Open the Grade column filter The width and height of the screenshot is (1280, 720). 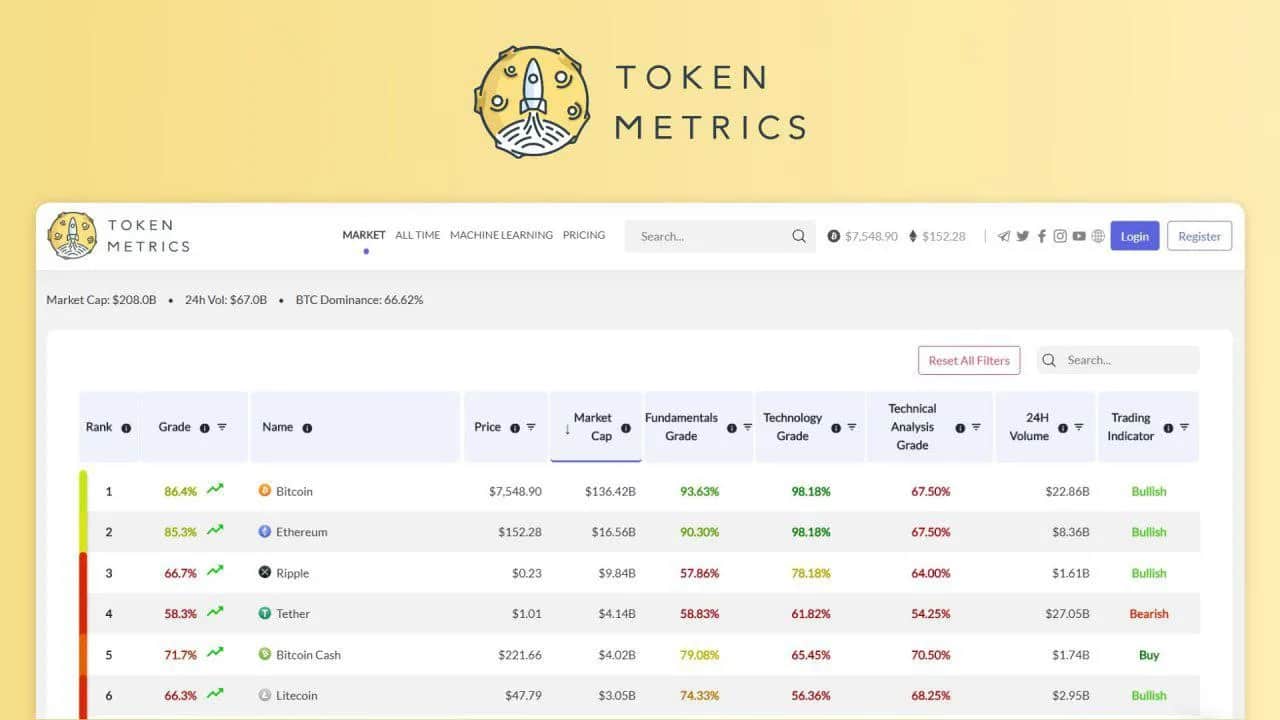pos(222,427)
